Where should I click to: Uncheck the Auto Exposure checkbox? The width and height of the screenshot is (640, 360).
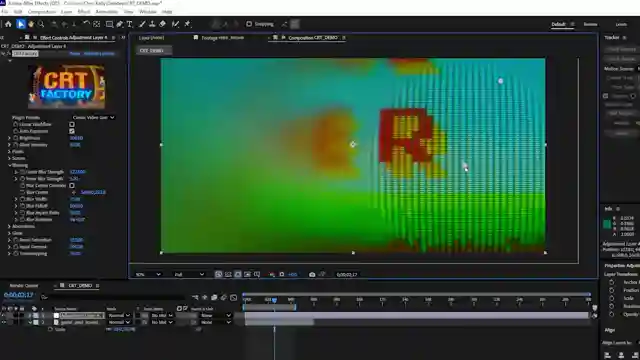[x=72, y=131]
